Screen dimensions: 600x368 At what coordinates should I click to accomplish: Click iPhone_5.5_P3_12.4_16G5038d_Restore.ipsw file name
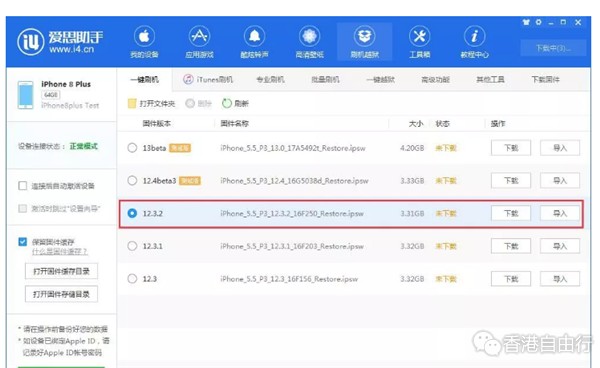pos(294,181)
